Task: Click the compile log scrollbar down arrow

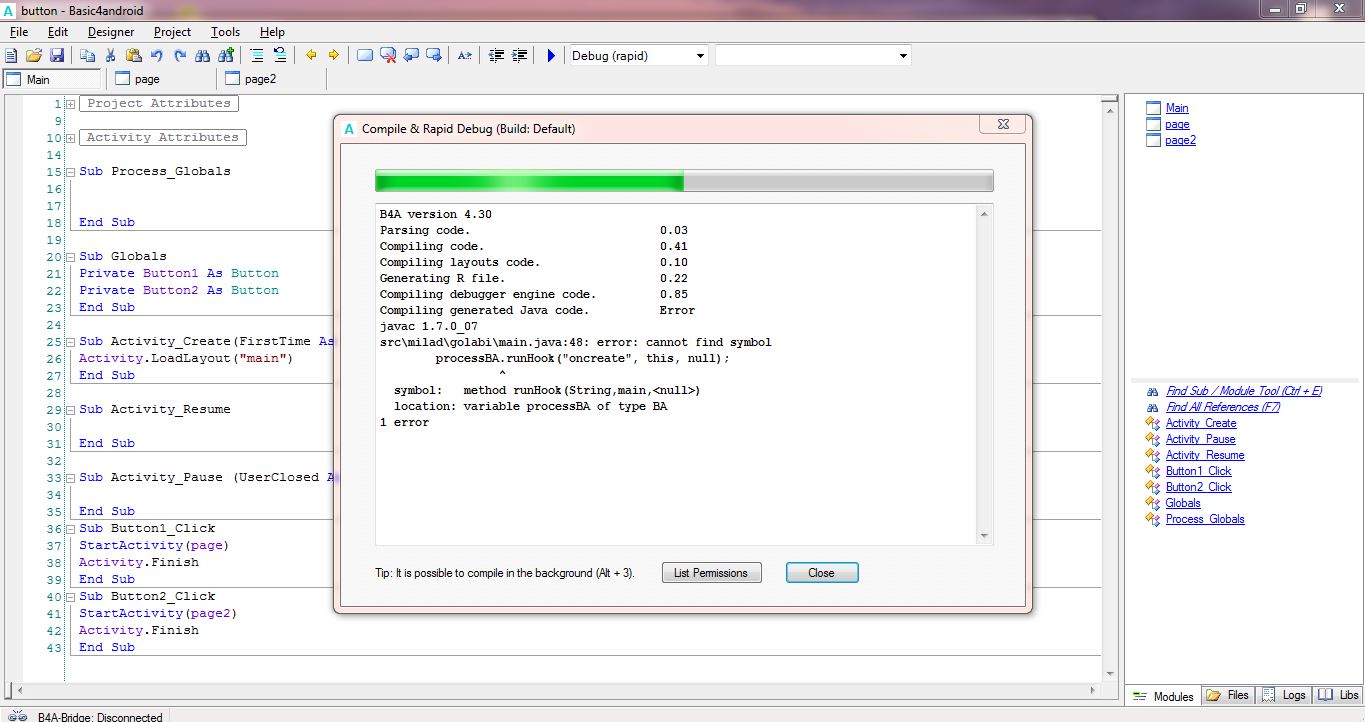Action: pyautogui.click(x=985, y=537)
